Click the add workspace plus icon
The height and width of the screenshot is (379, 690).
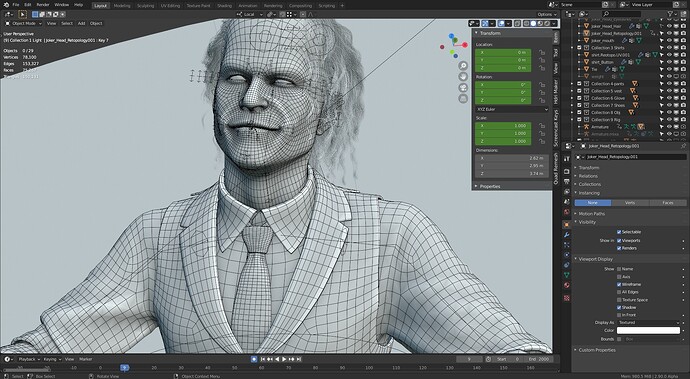(342, 5)
